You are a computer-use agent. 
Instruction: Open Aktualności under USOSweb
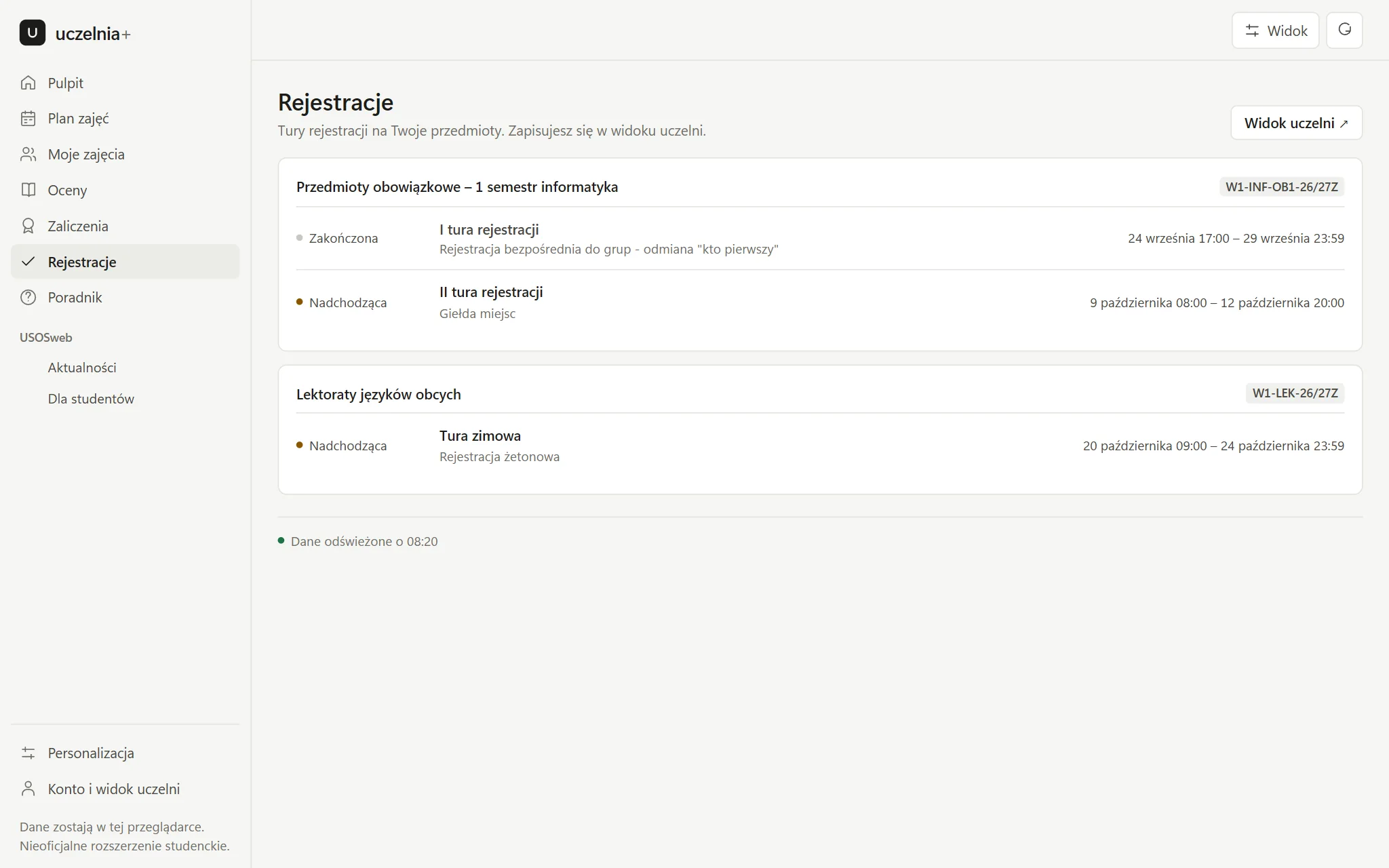(82, 368)
